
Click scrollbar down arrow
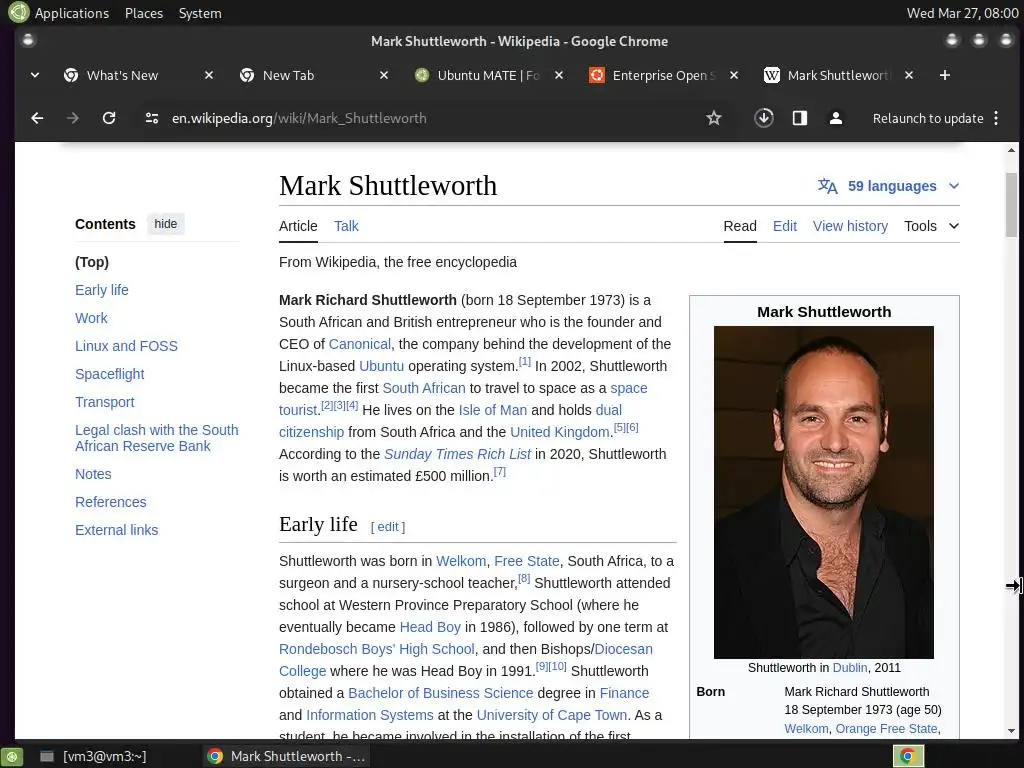click(1011, 731)
